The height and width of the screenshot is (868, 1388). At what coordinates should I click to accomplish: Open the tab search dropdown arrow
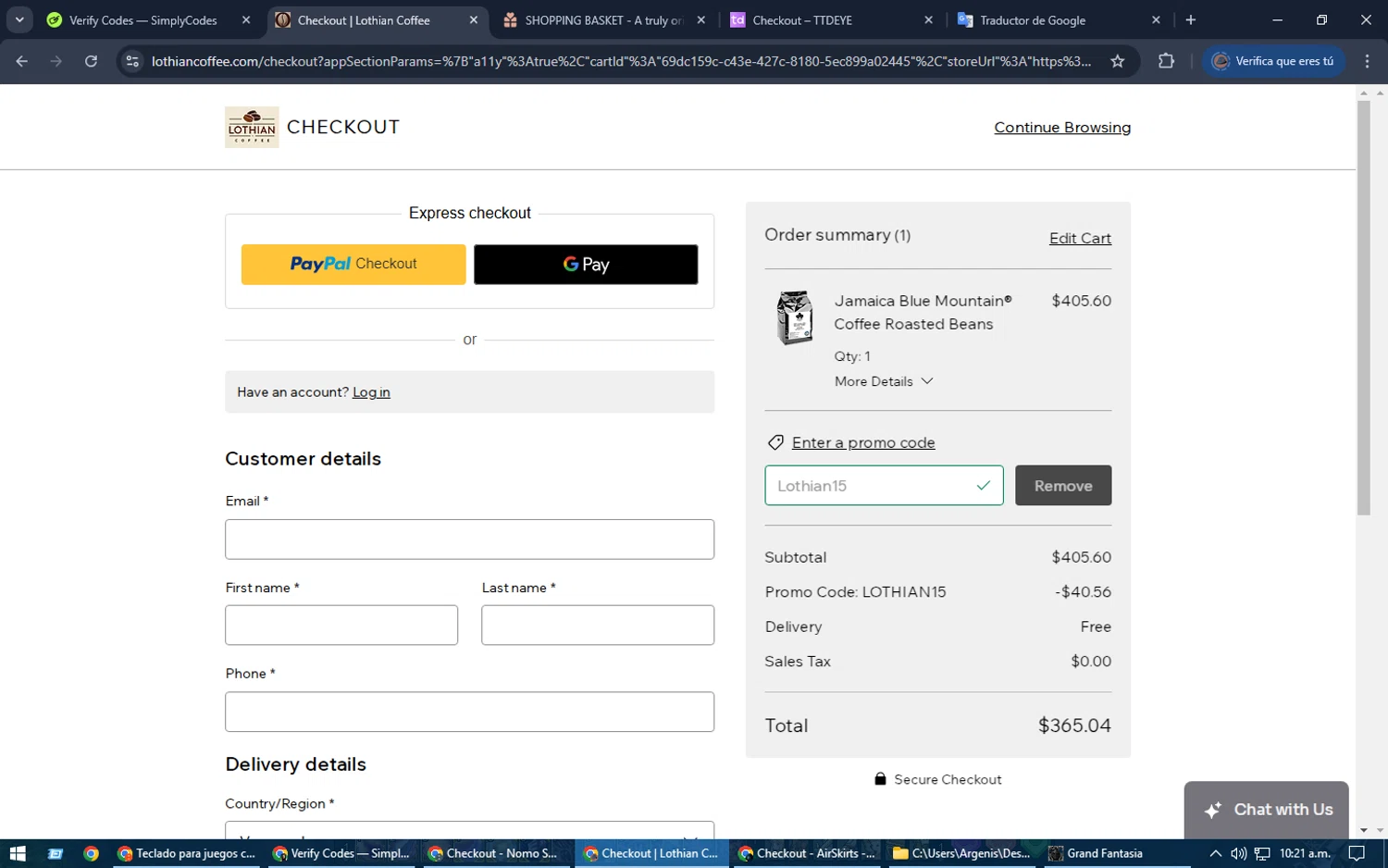pos(19,19)
